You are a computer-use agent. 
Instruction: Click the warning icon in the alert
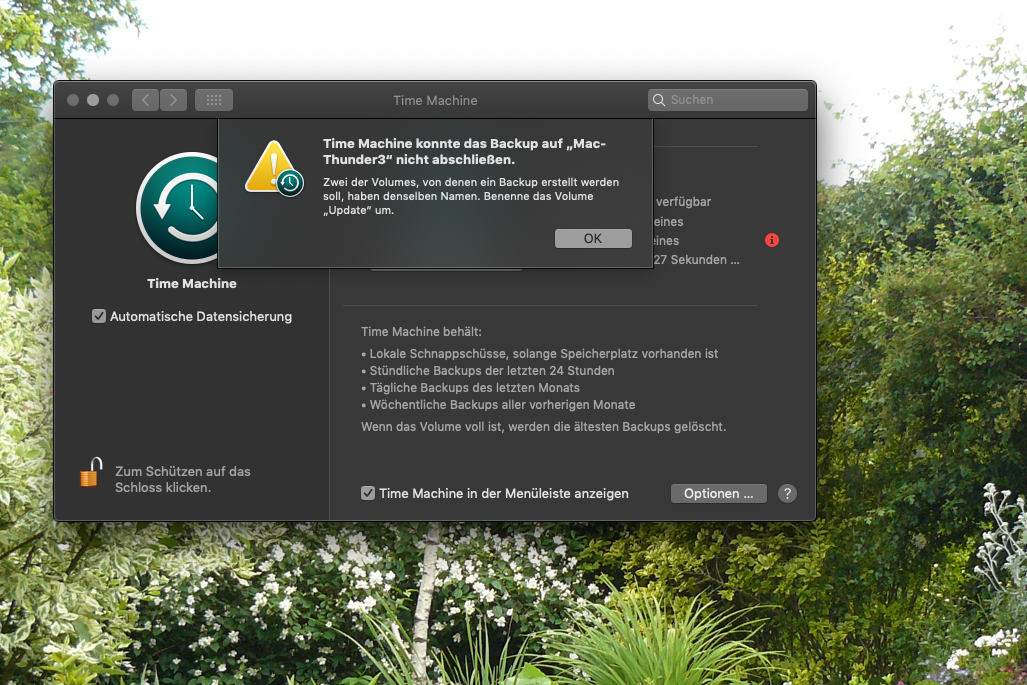[274, 168]
